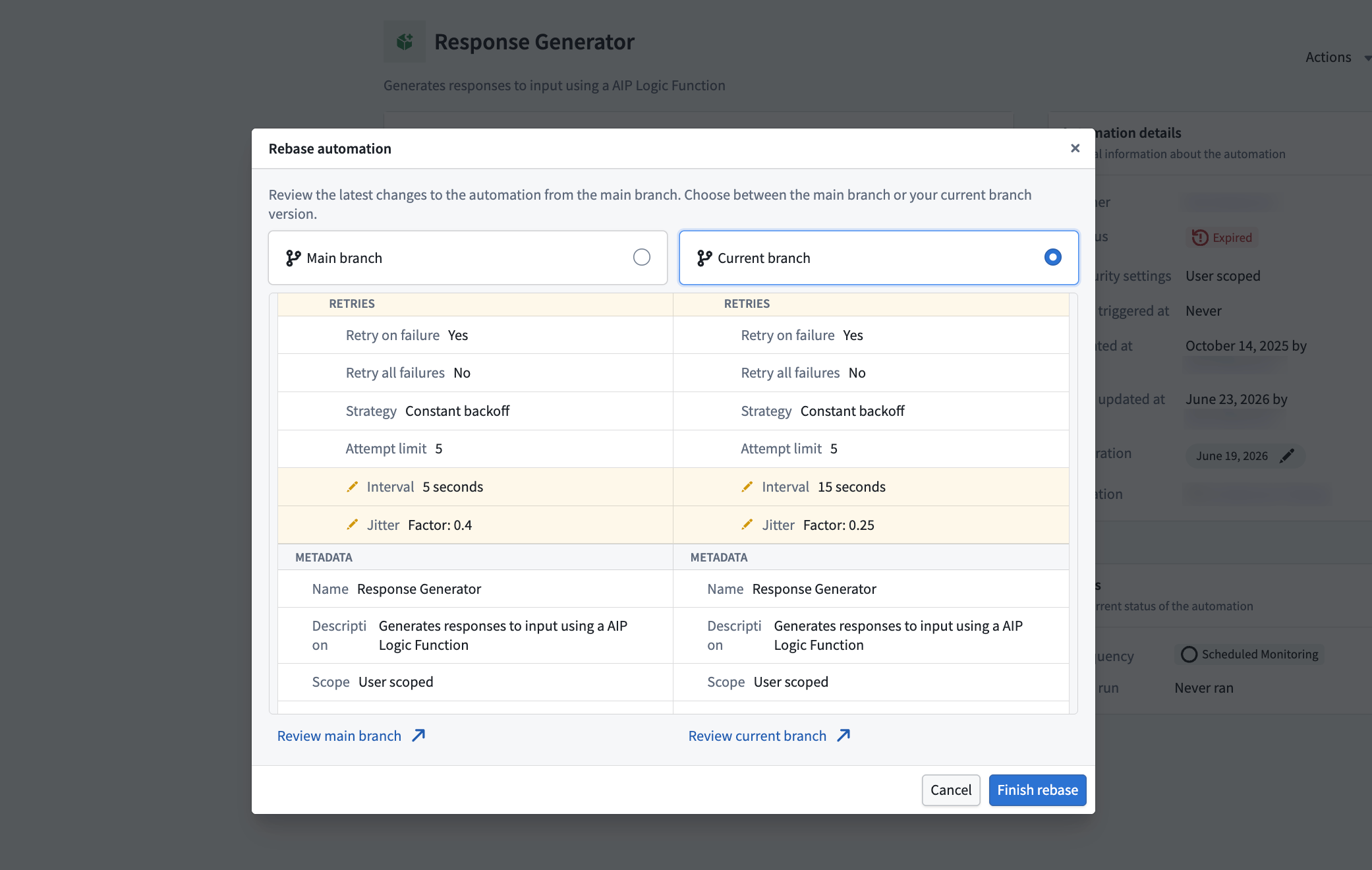Viewport: 1372px width, 870px height.
Task: Click main branch 'Retry on failure' row
Action: pyautogui.click(x=475, y=335)
